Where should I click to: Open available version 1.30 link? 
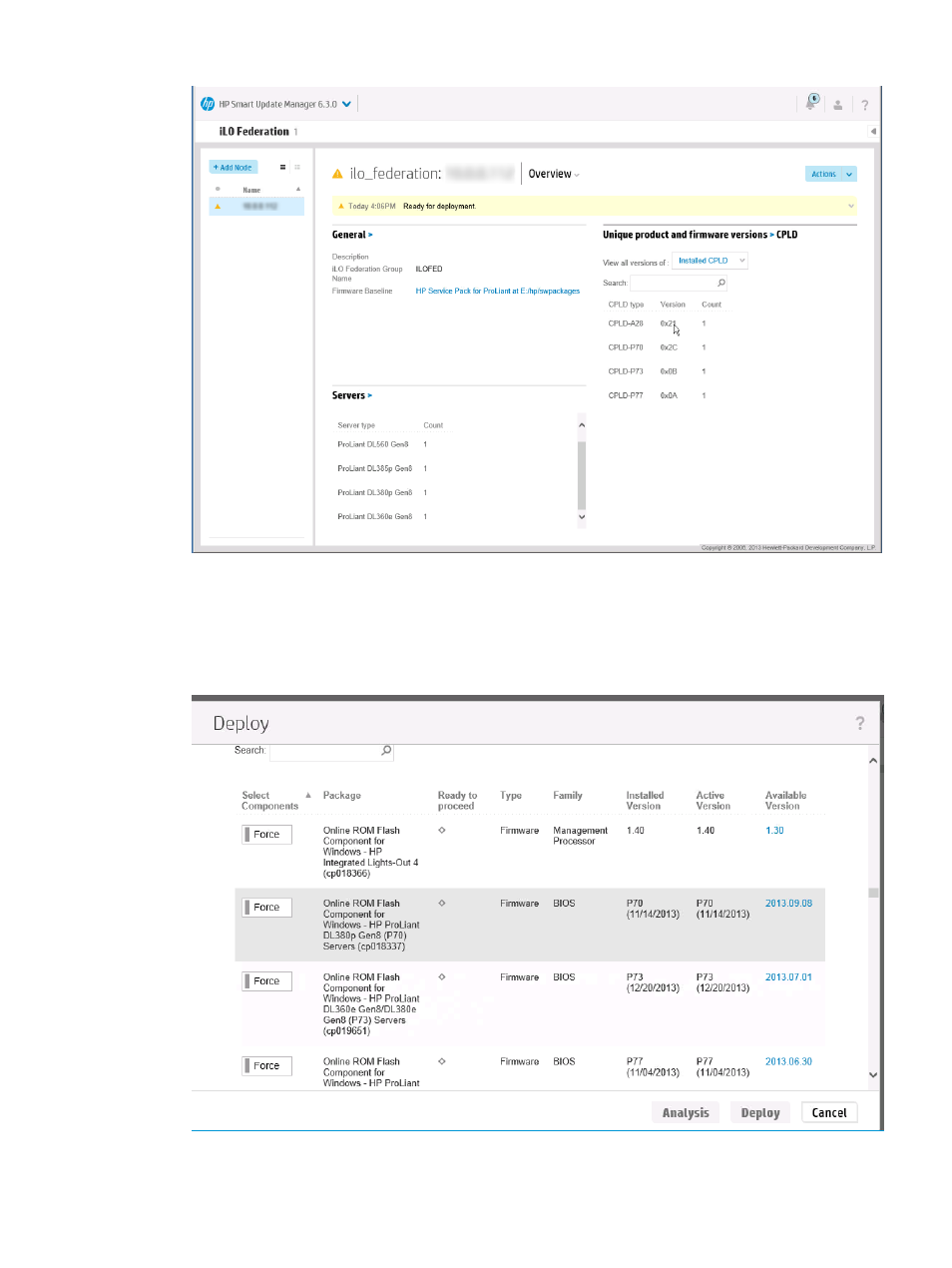tap(774, 831)
